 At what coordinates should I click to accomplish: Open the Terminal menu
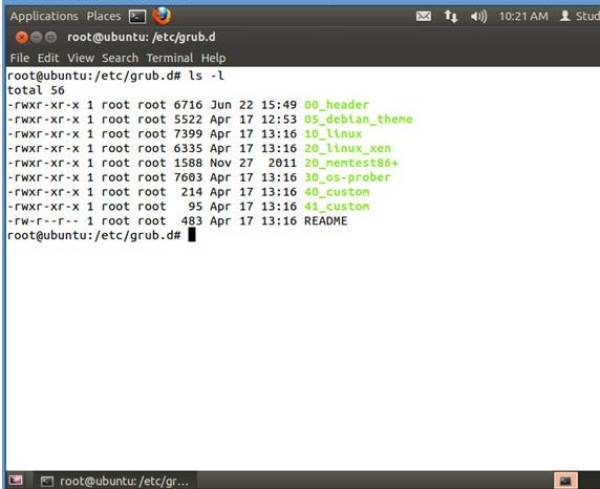click(x=169, y=58)
